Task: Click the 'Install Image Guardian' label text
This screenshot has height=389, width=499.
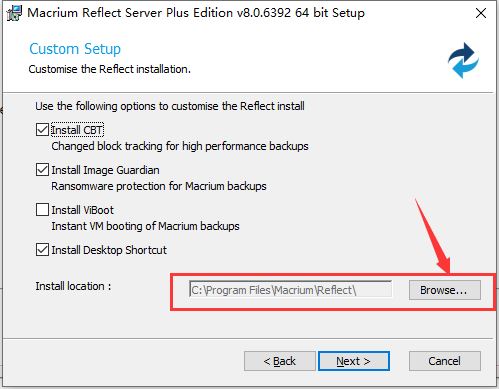Action: click(x=105, y=170)
